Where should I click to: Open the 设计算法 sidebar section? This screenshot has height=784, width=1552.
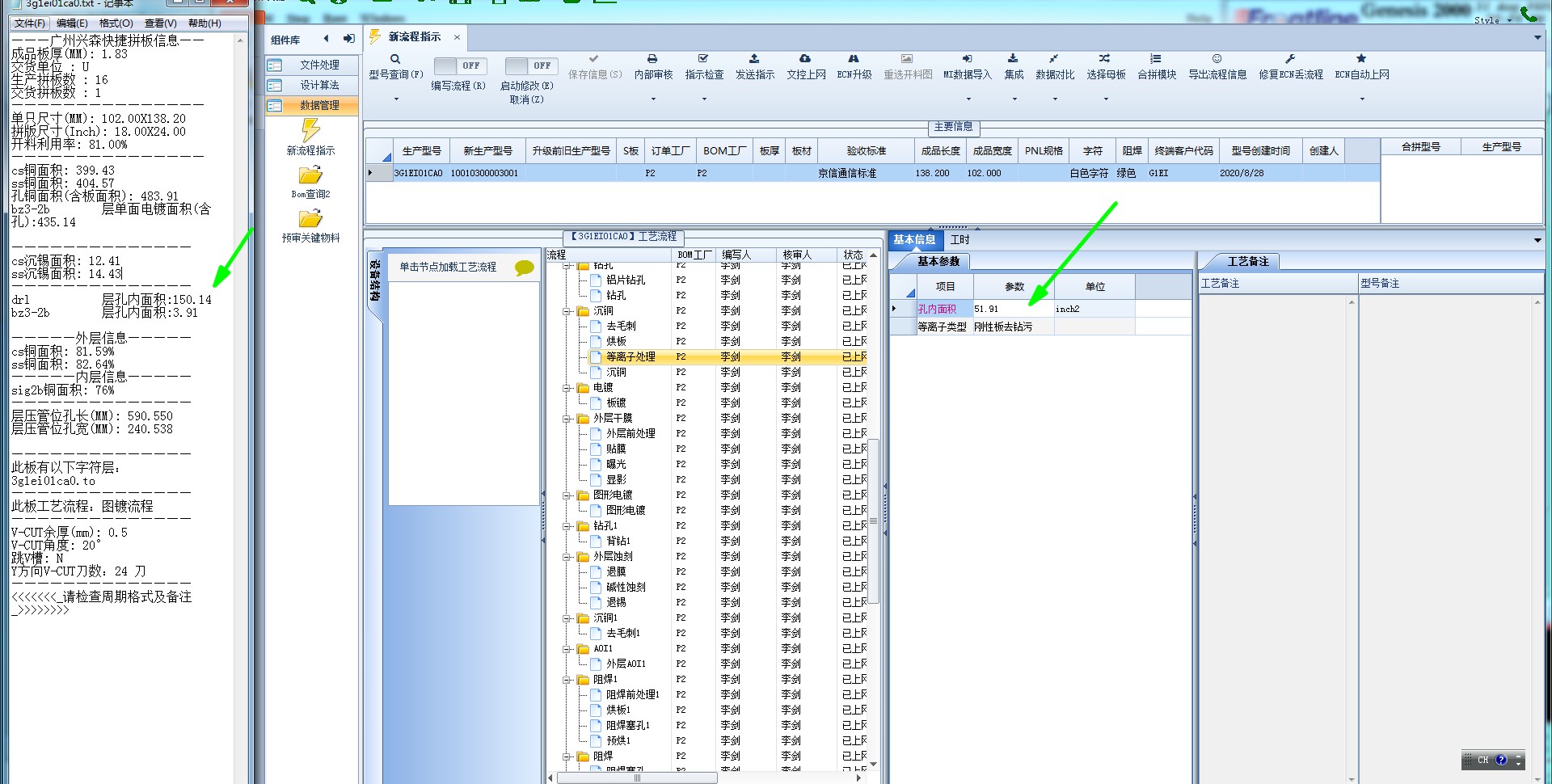coord(311,85)
